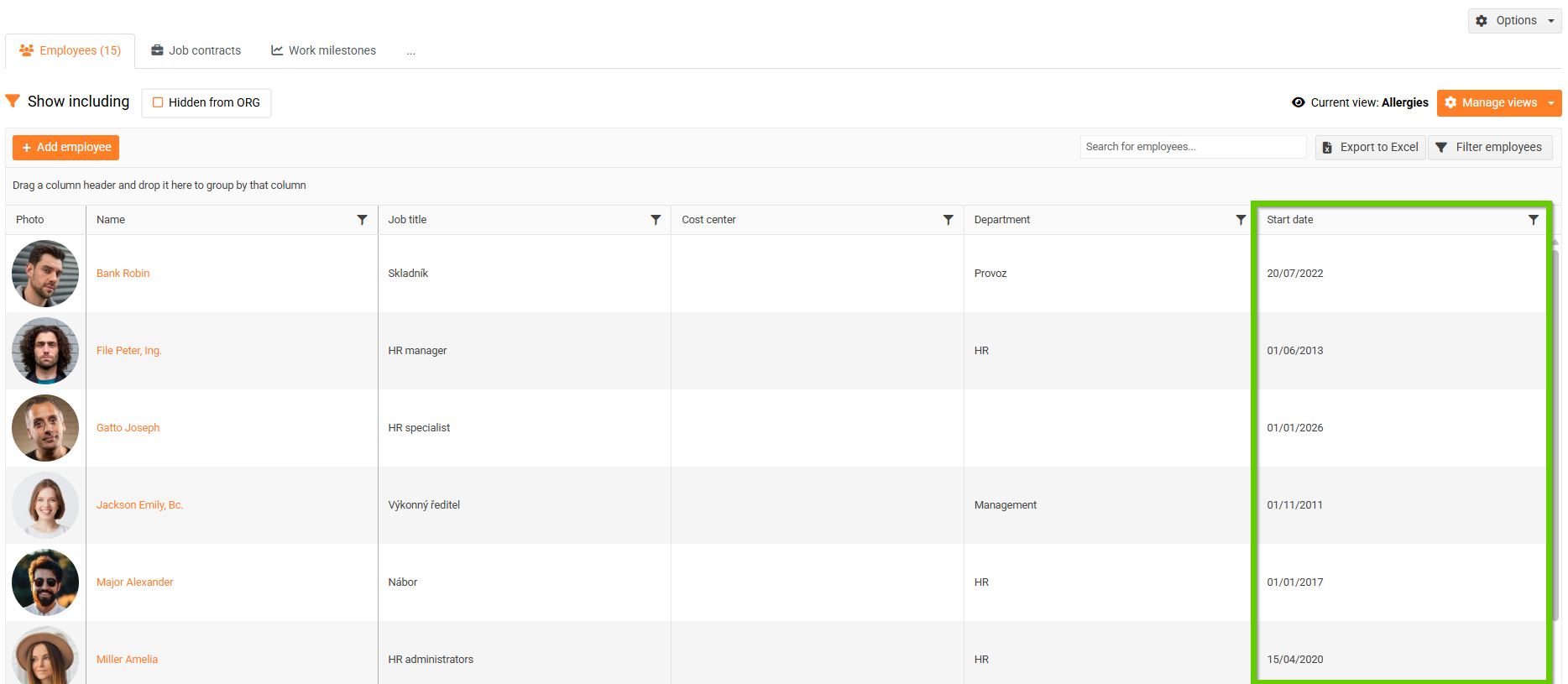Click start date 01/01/2026
The image size is (1568, 684).
coord(1295,428)
